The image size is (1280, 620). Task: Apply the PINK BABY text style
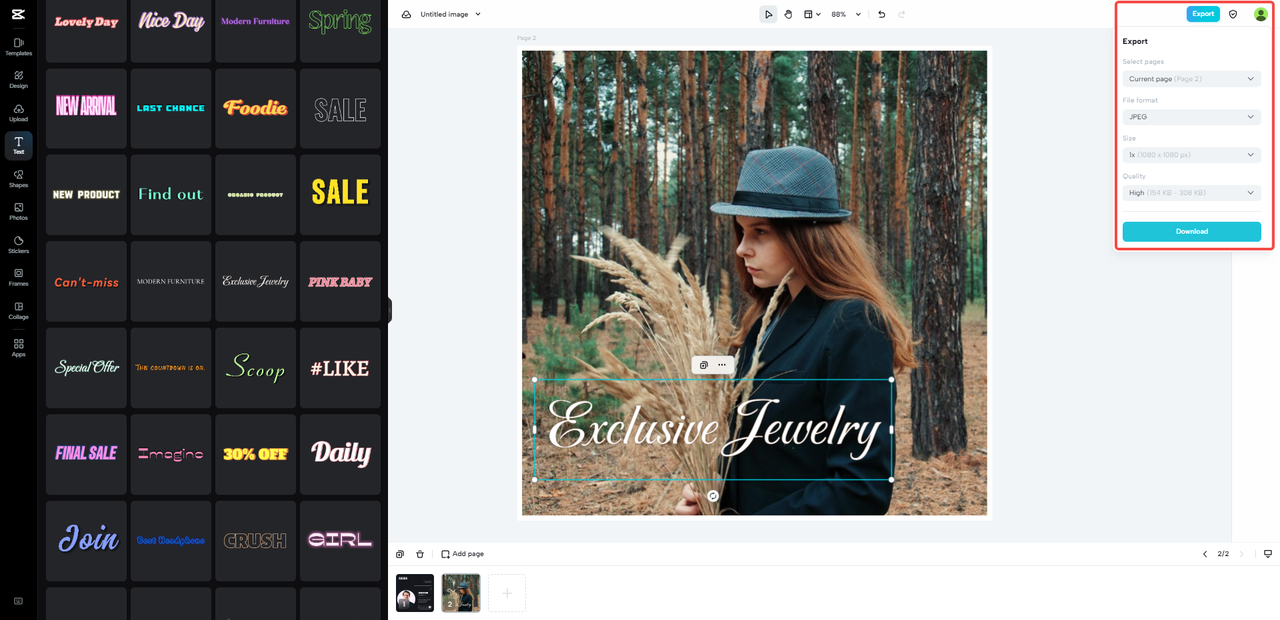340,281
